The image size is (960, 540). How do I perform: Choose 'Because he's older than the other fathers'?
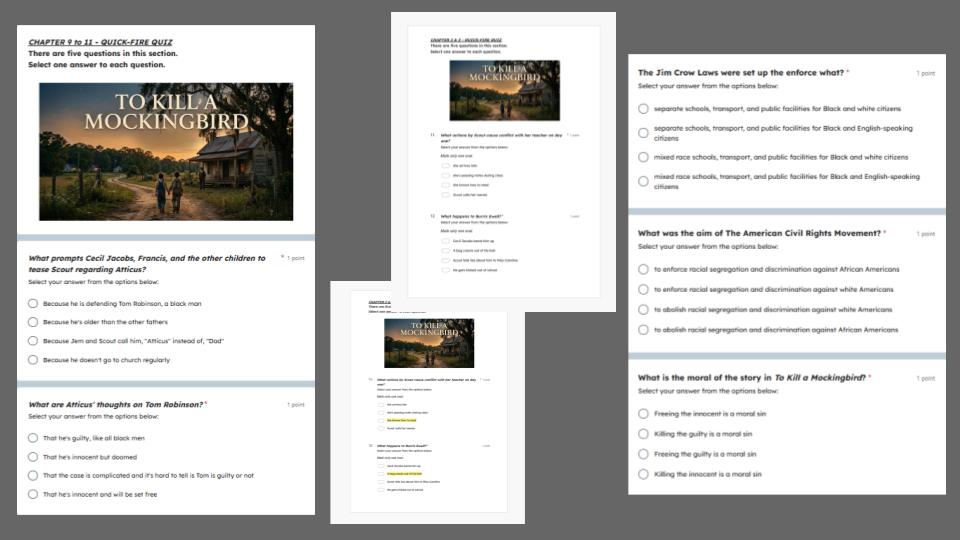33,322
